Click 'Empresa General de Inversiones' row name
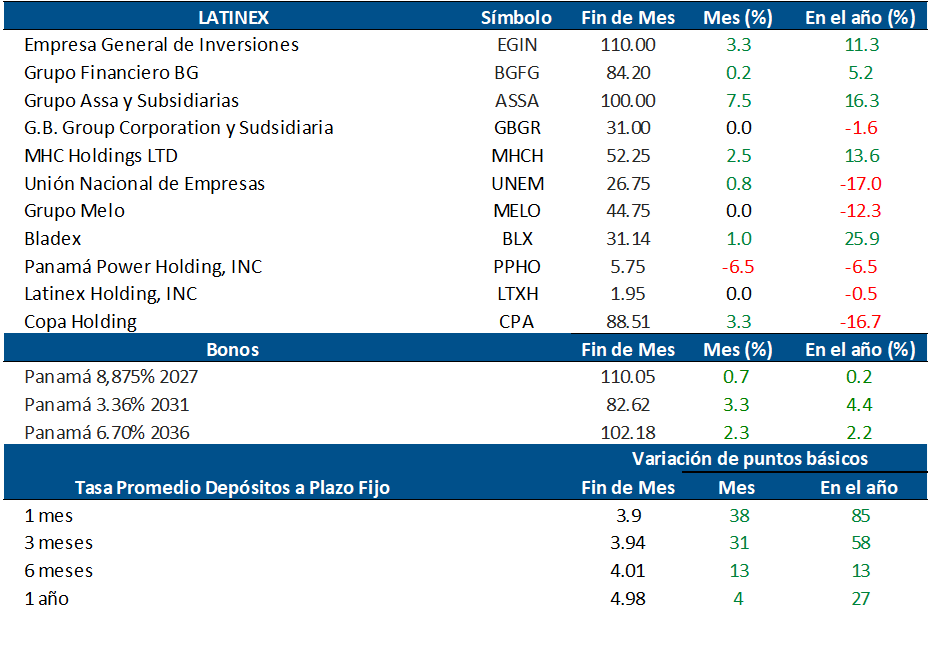Viewport: 928px width, 651px height. click(x=162, y=45)
